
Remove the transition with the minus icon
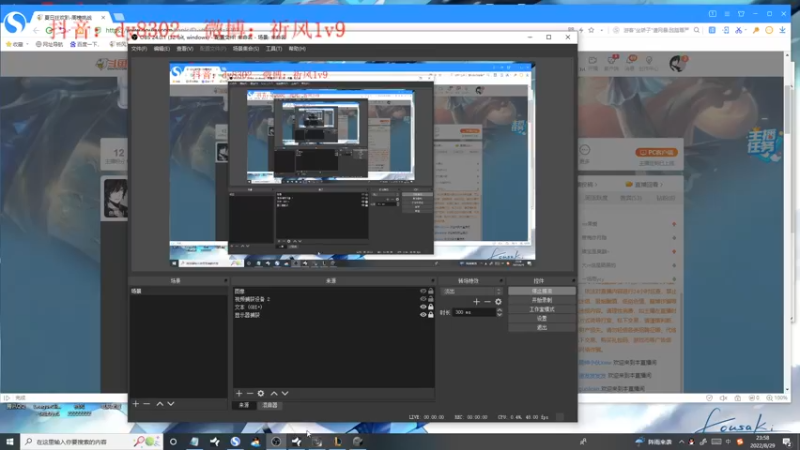[487, 302]
